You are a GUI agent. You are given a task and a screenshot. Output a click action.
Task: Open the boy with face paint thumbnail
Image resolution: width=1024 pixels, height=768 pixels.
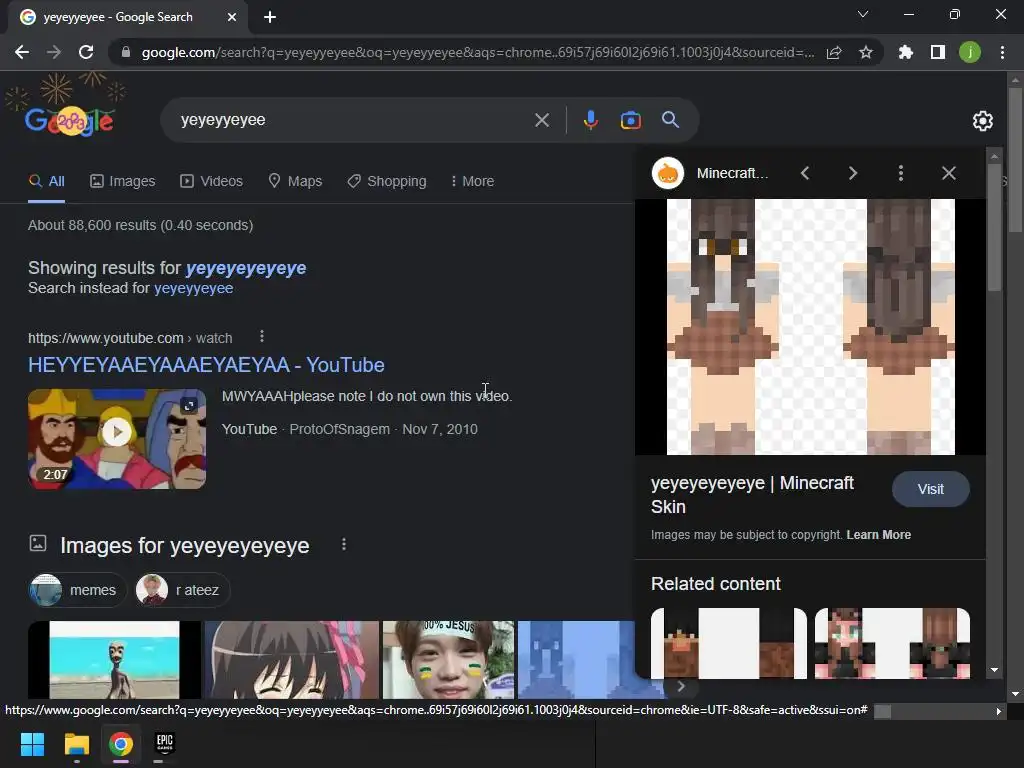tap(449, 660)
